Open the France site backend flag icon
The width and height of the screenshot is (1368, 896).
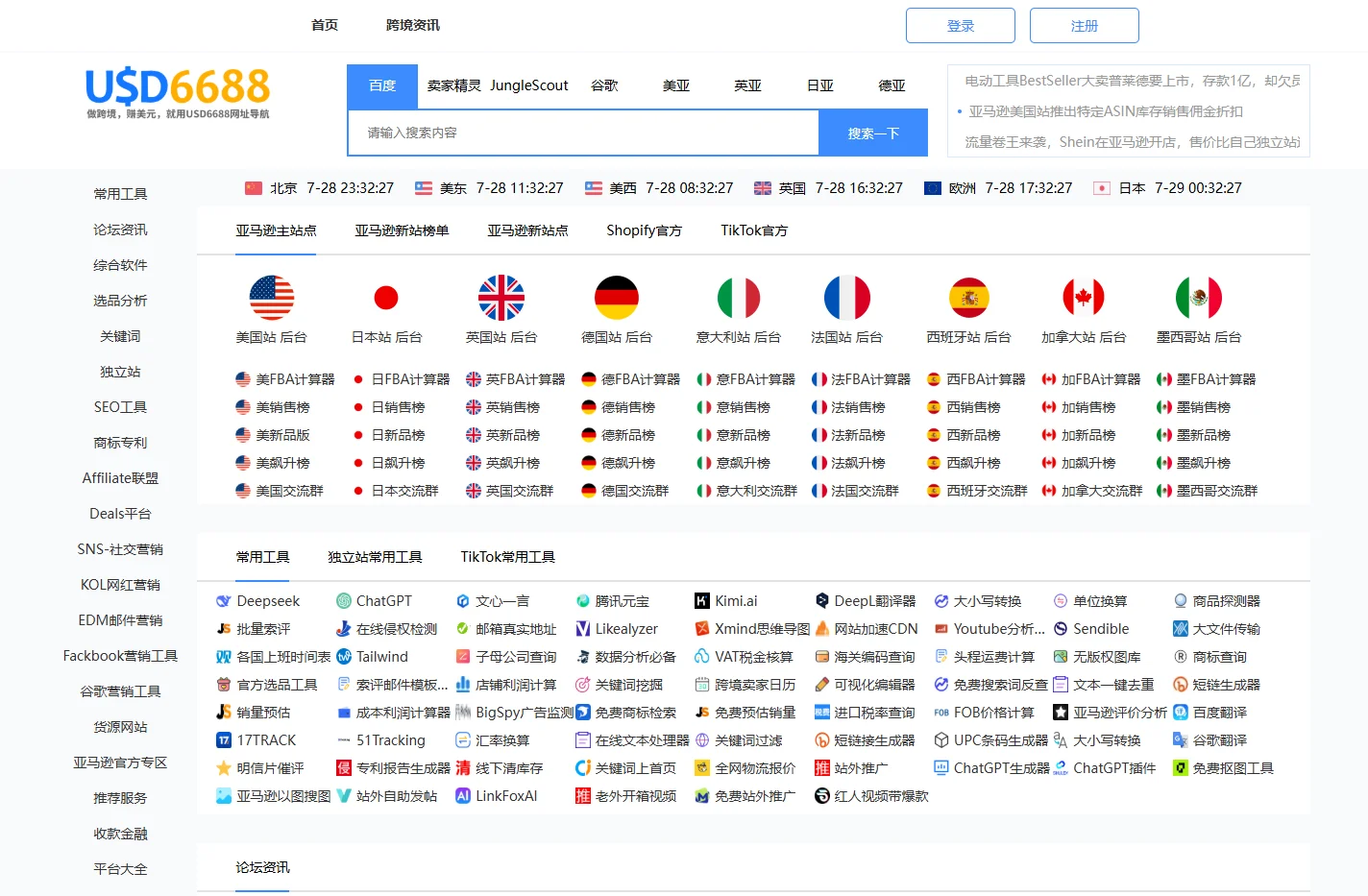[x=847, y=298]
